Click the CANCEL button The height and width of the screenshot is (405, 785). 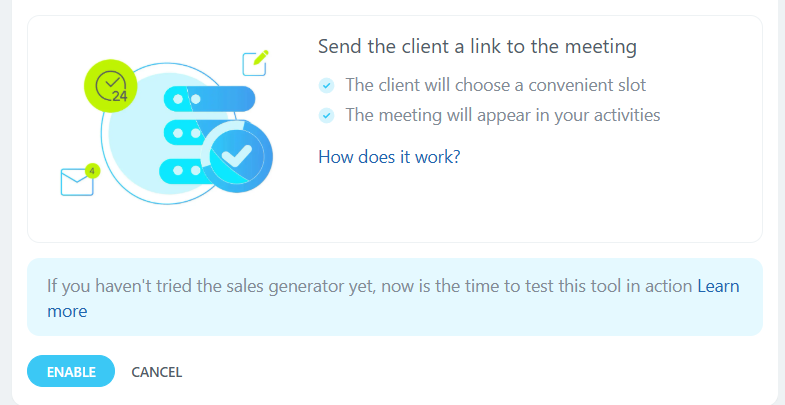click(157, 372)
